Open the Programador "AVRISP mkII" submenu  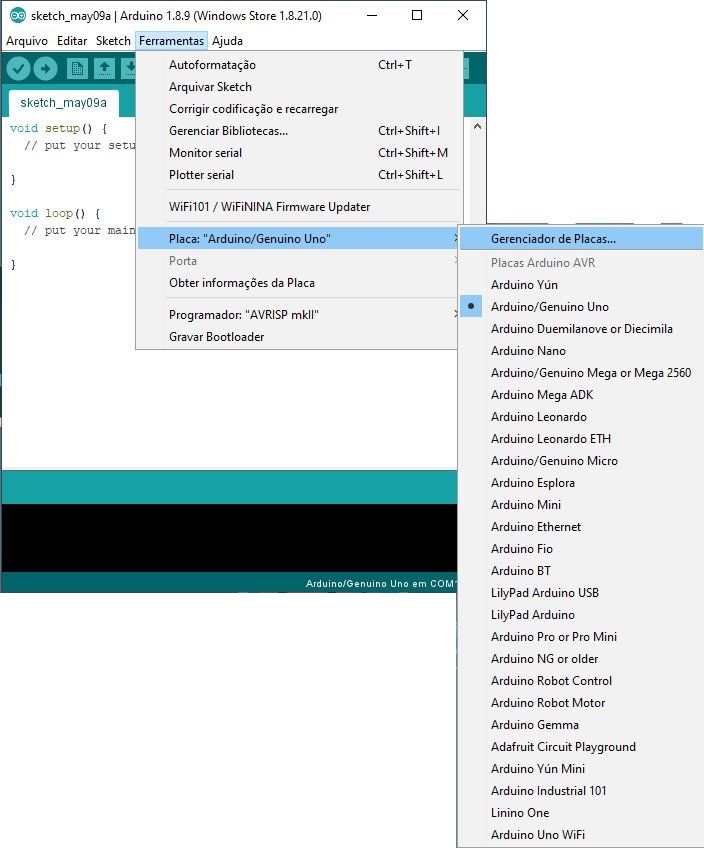click(298, 315)
